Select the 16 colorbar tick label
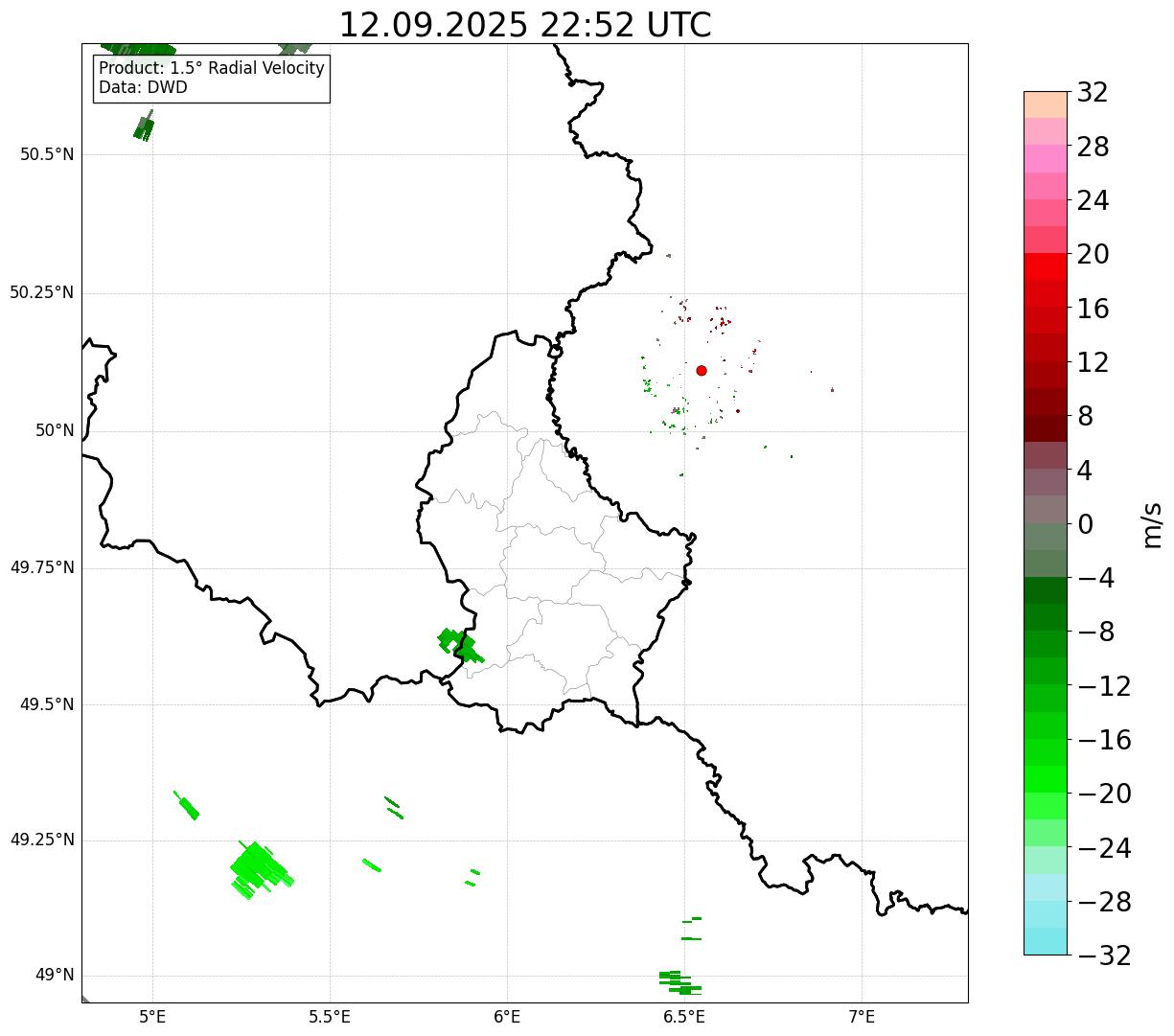The width and height of the screenshot is (1174, 1036). tap(1093, 309)
